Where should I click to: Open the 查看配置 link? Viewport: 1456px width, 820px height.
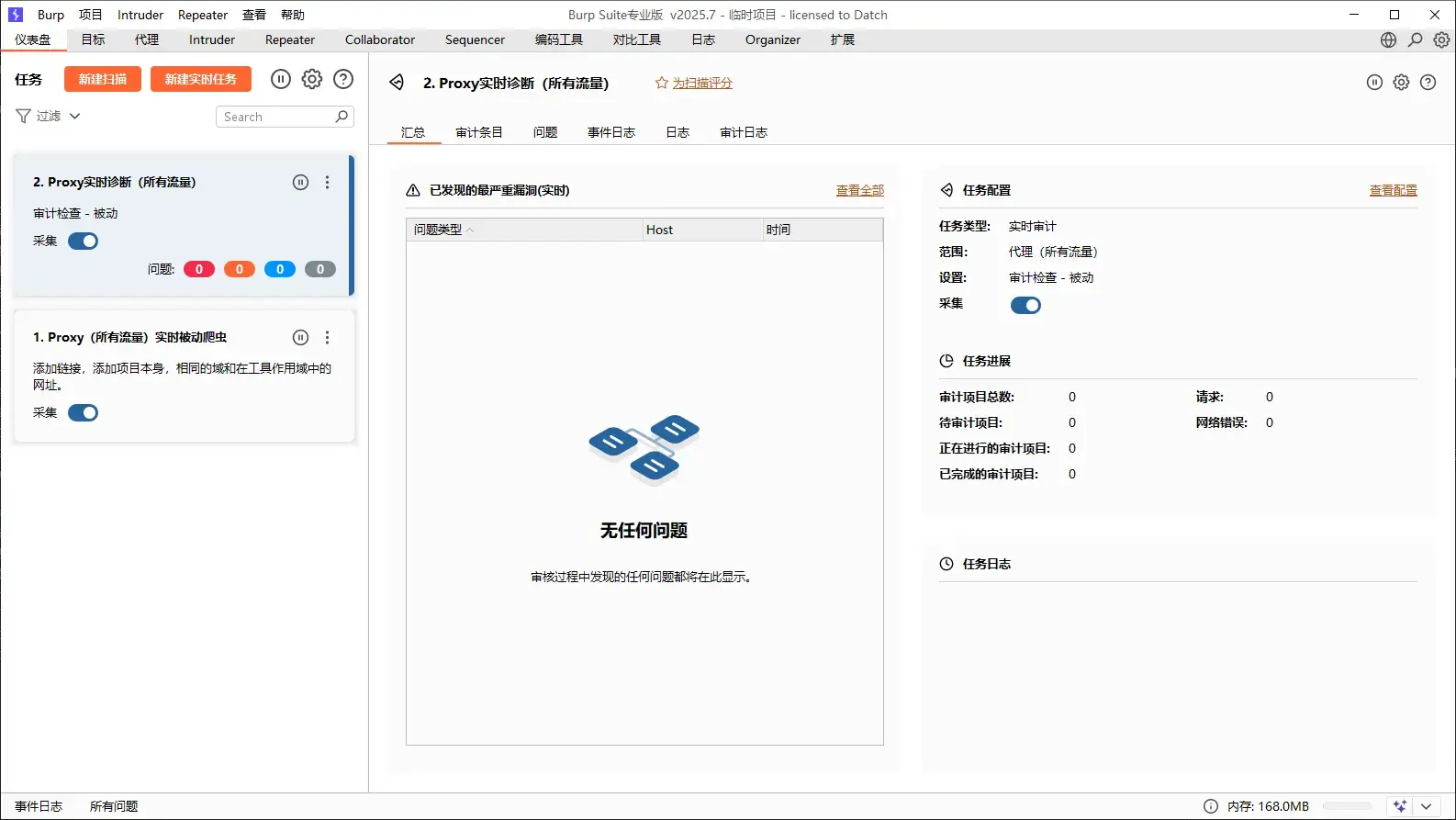(1394, 190)
